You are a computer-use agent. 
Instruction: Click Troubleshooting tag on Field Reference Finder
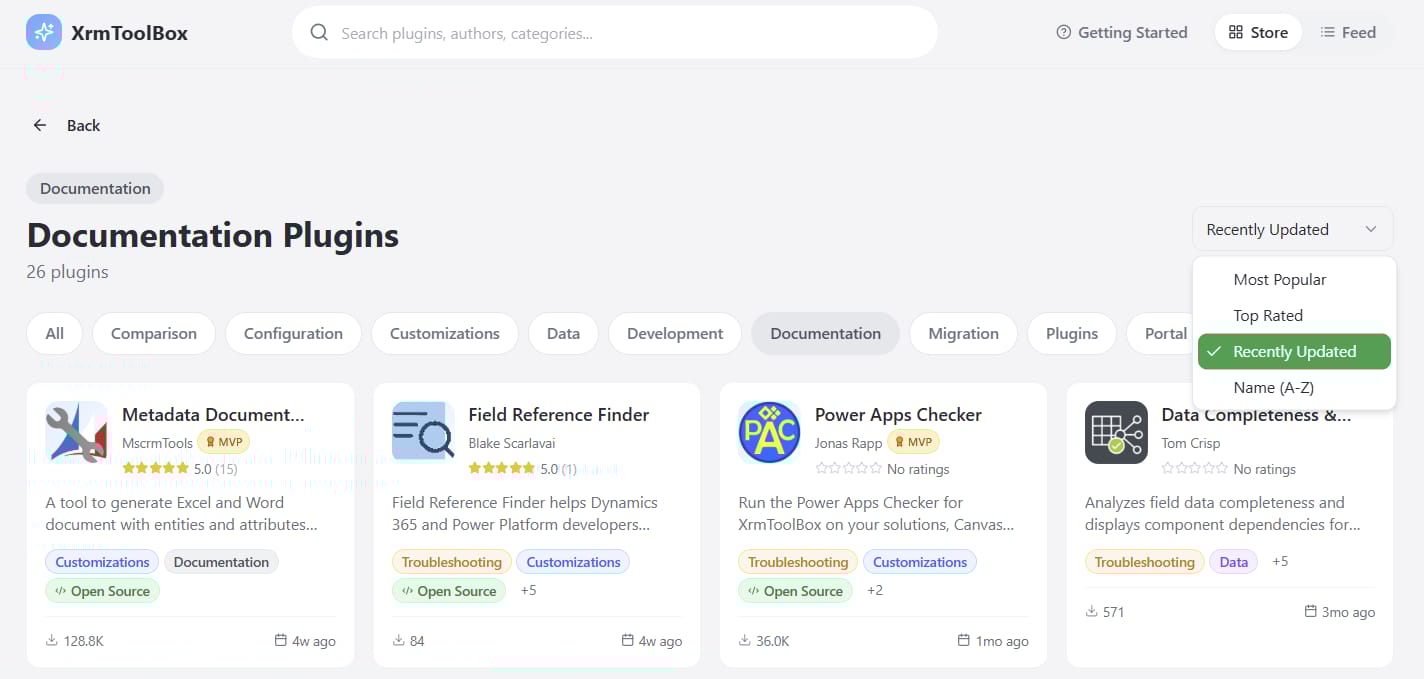451,562
